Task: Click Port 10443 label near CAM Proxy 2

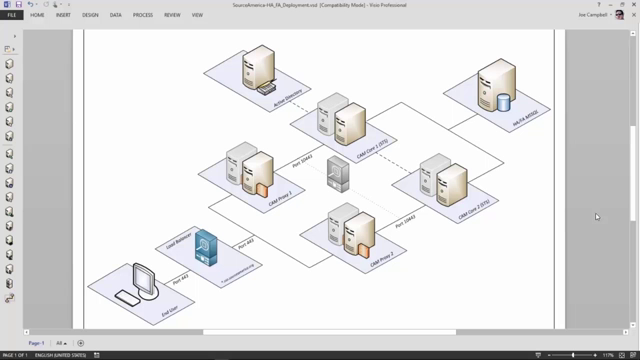Action: pyautogui.click(x=405, y=221)
